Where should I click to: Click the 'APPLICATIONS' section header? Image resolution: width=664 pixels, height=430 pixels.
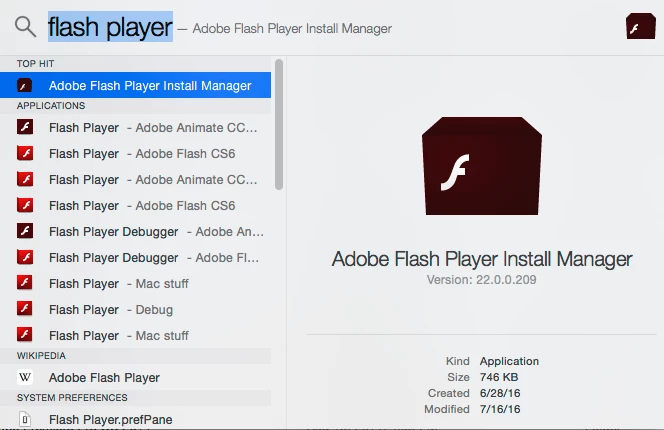pyautogui.click(x=51, y=105)
